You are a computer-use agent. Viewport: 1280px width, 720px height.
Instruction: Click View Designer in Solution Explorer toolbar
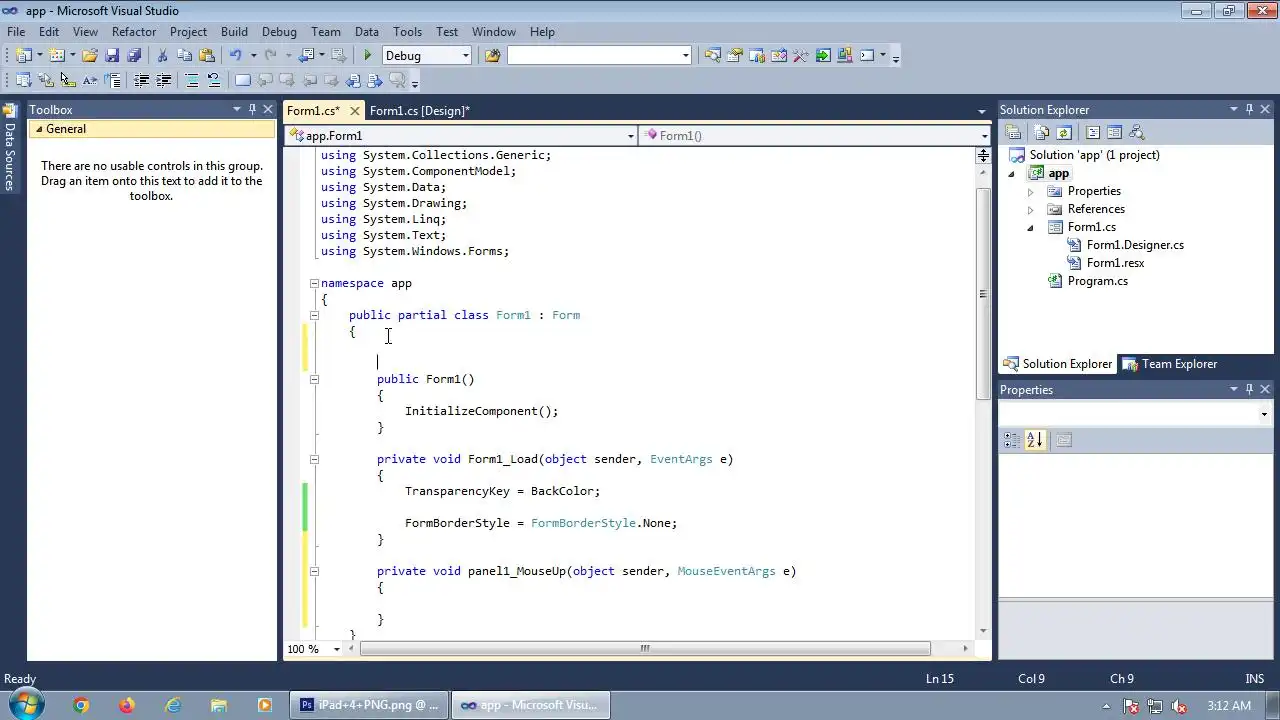1114,132
